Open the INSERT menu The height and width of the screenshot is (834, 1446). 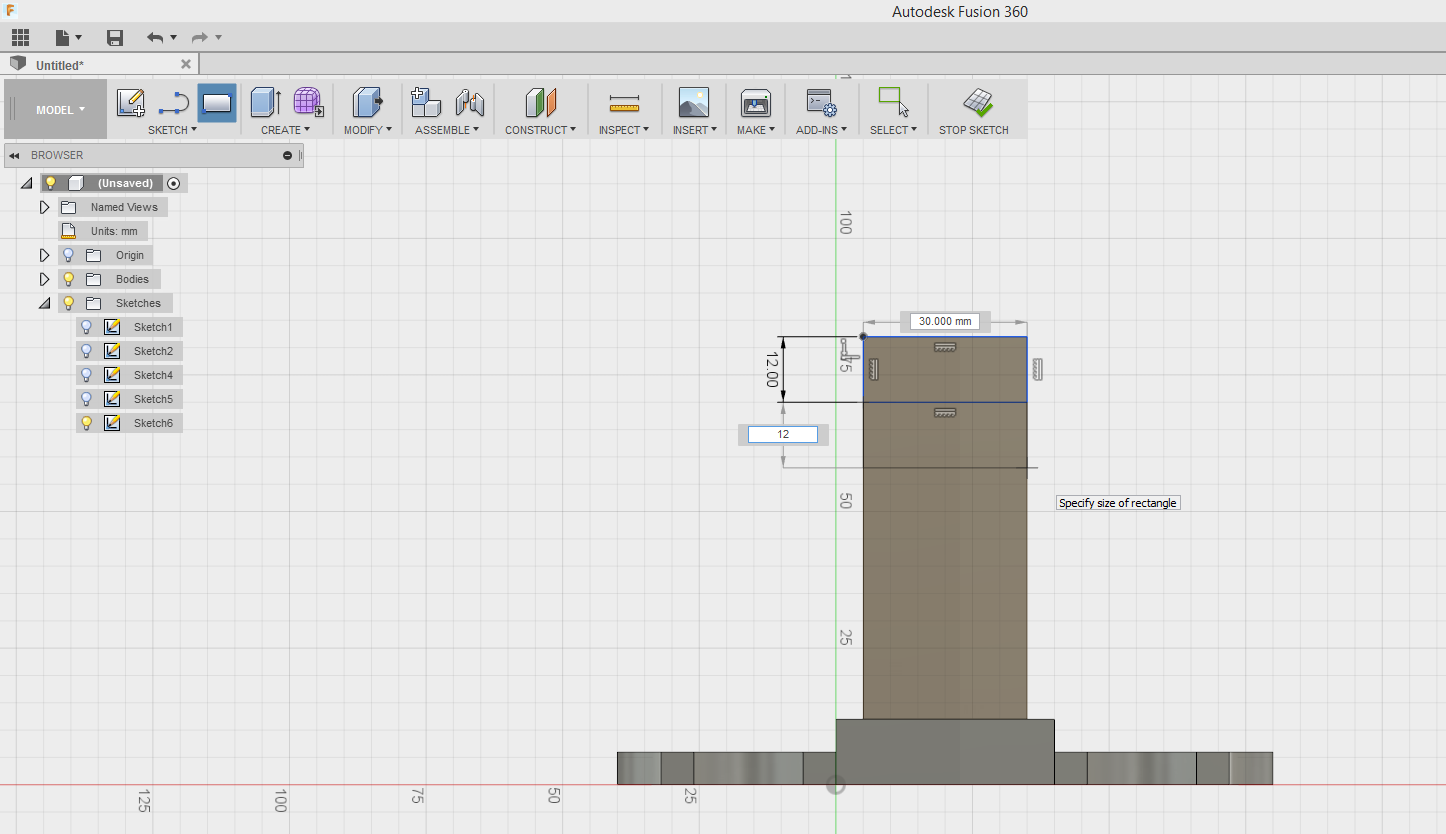[695, 130]
